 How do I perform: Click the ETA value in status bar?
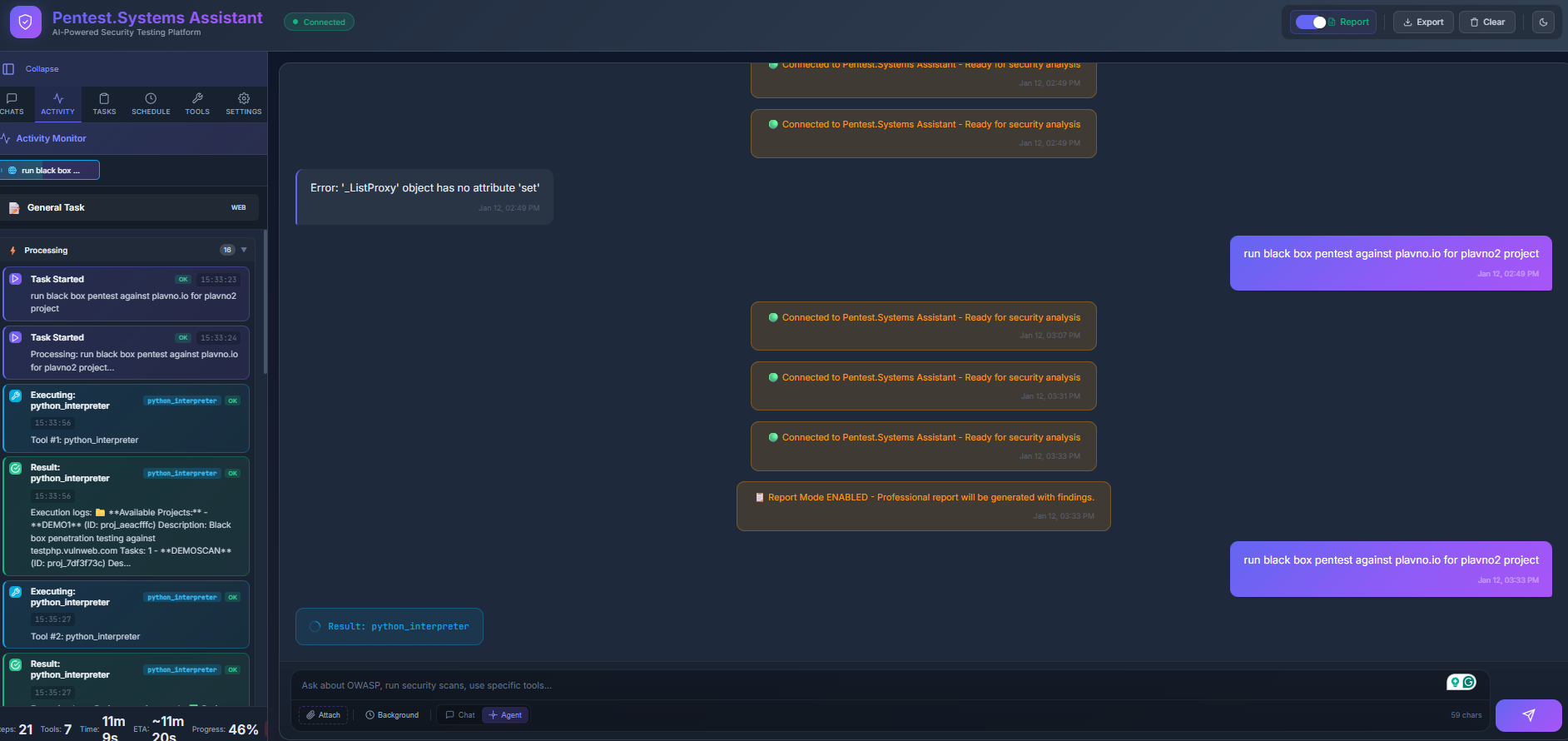(168, 729)
